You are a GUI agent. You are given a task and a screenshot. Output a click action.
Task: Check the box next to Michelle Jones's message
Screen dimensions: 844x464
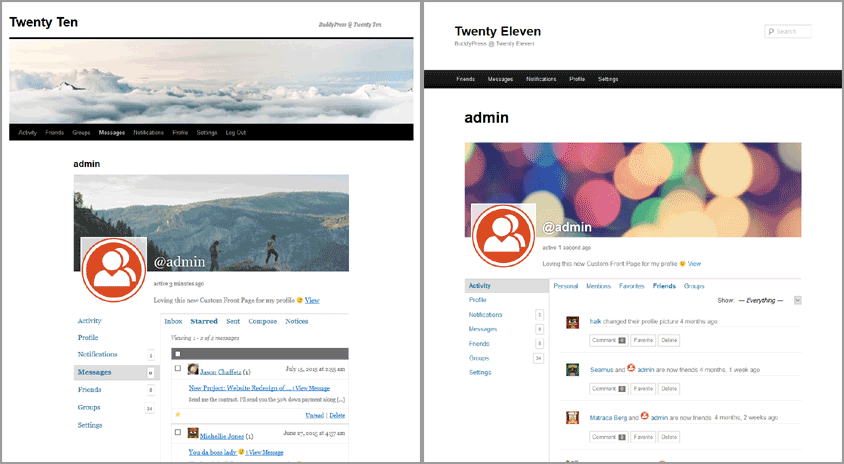pyautogui.click(x=178, y=433)
